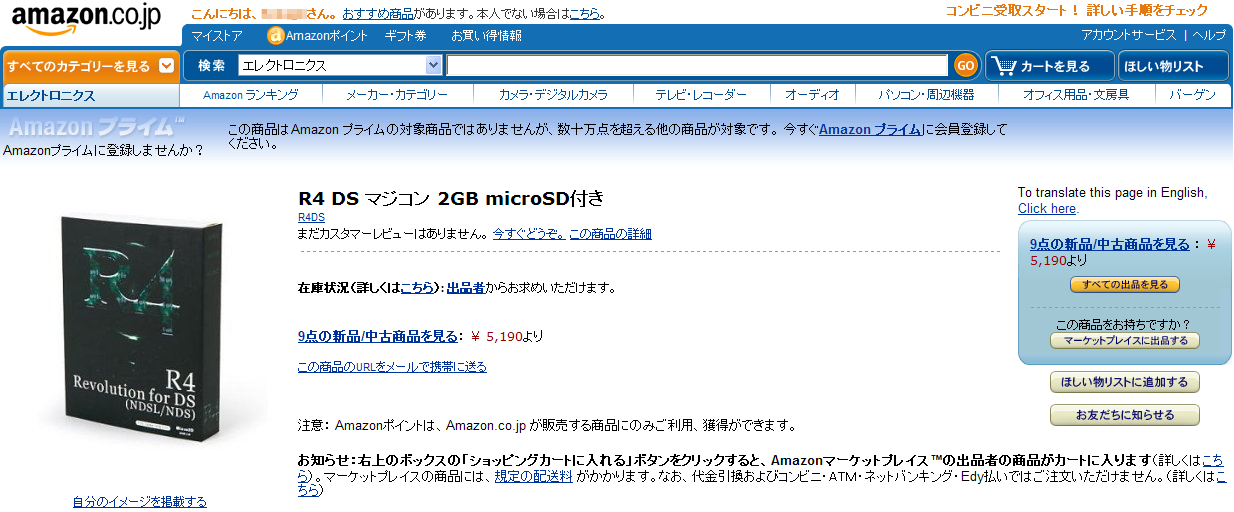
Task: Click the エレクトロニクス category heading
Action: click(x=51, y=96)
